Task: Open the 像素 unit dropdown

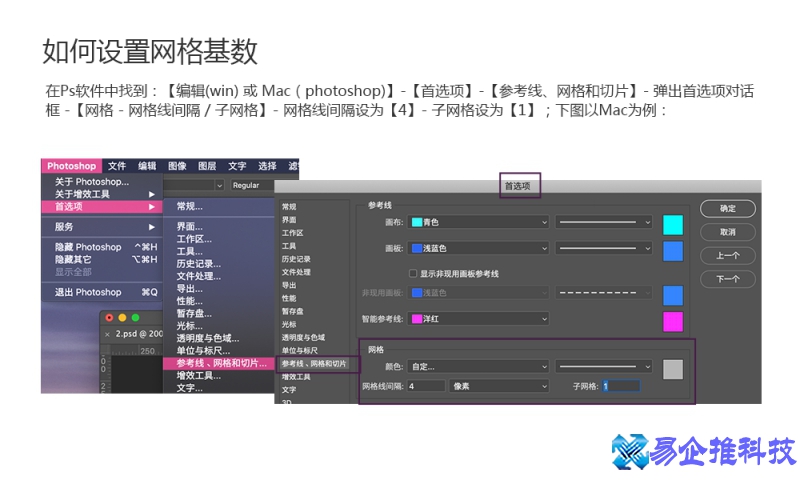Action: point(499,386)
